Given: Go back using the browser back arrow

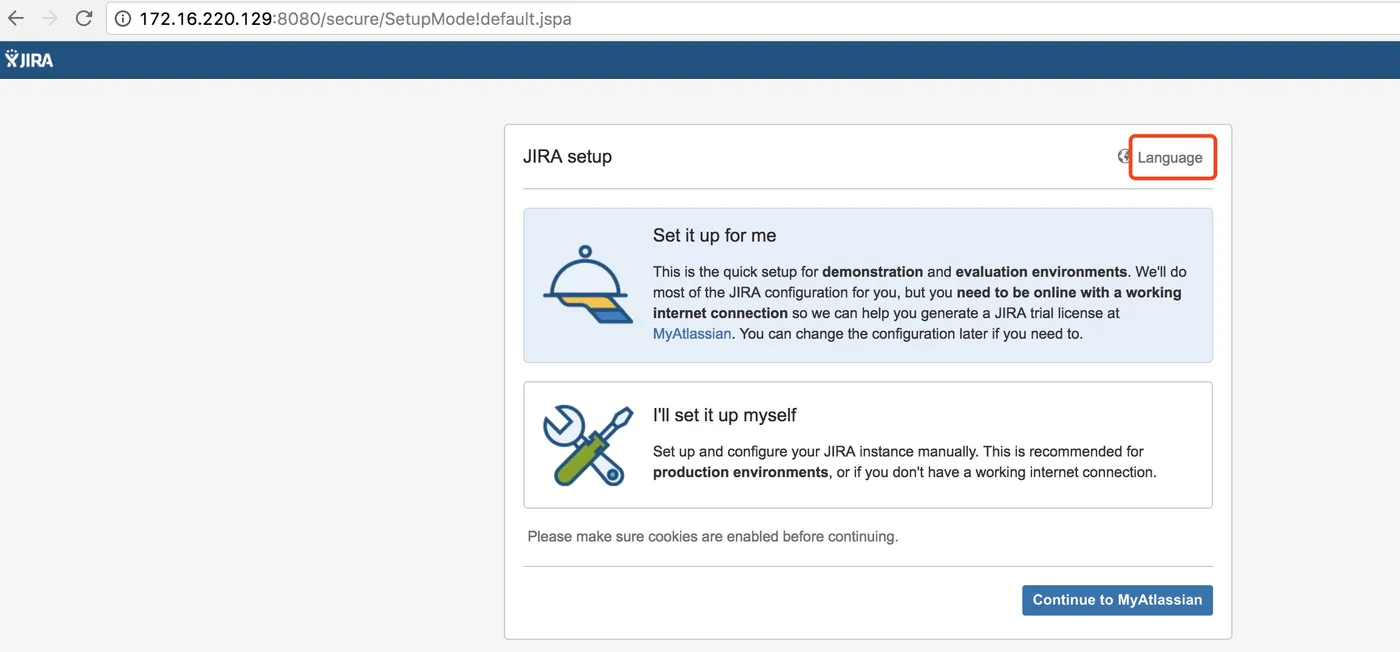Looking at the screenshot, I should [x=16, y=19].
